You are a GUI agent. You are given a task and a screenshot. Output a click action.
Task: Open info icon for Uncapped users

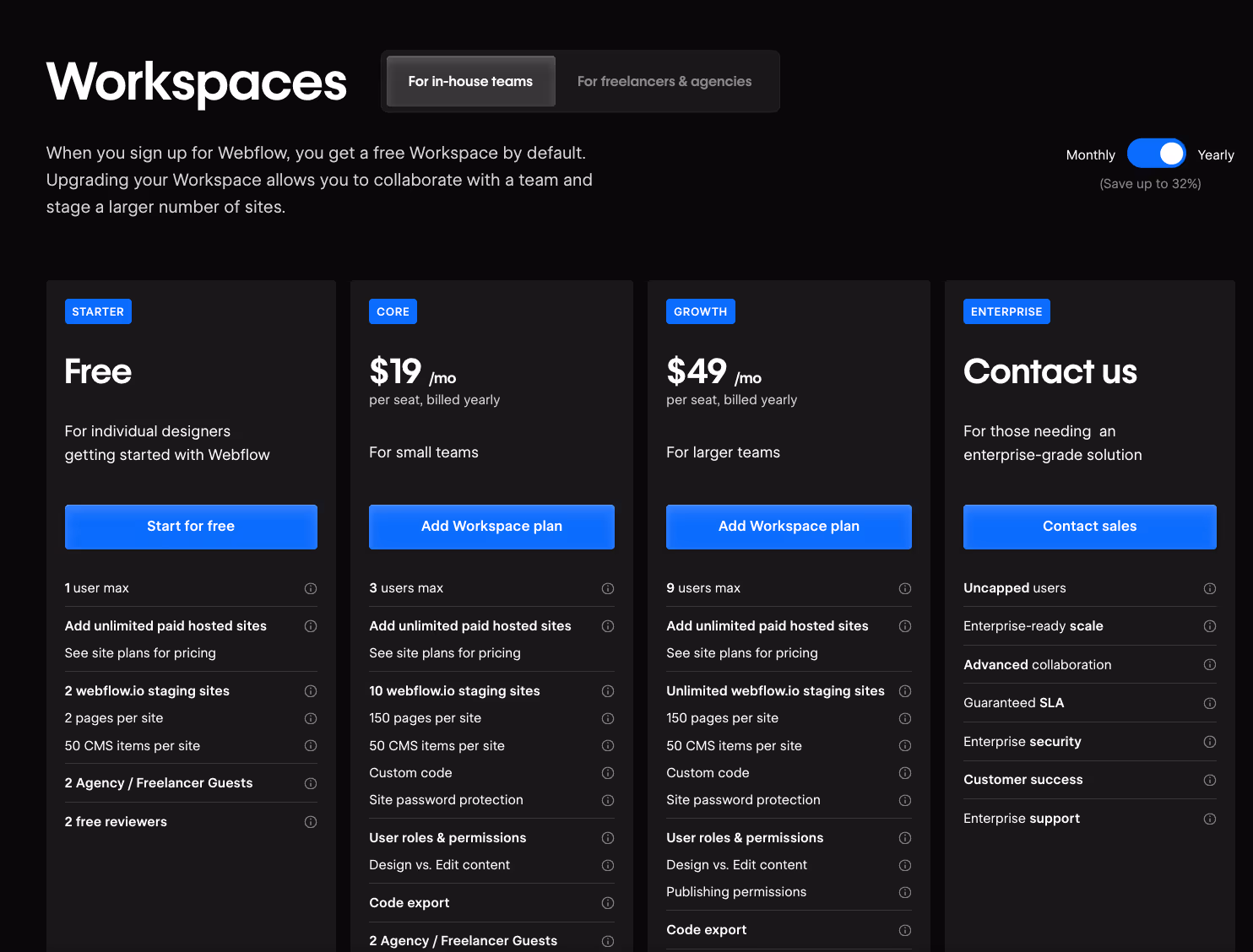[x=1210, y=588]
